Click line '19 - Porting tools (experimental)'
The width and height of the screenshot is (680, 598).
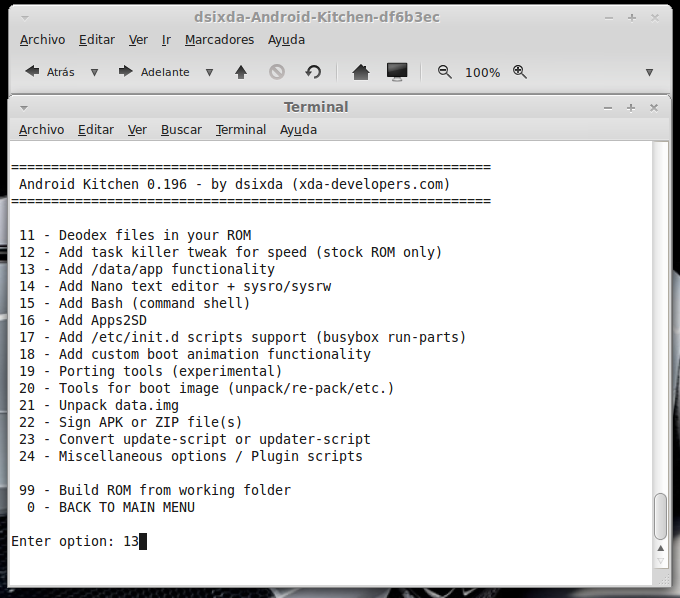[150, 371]
